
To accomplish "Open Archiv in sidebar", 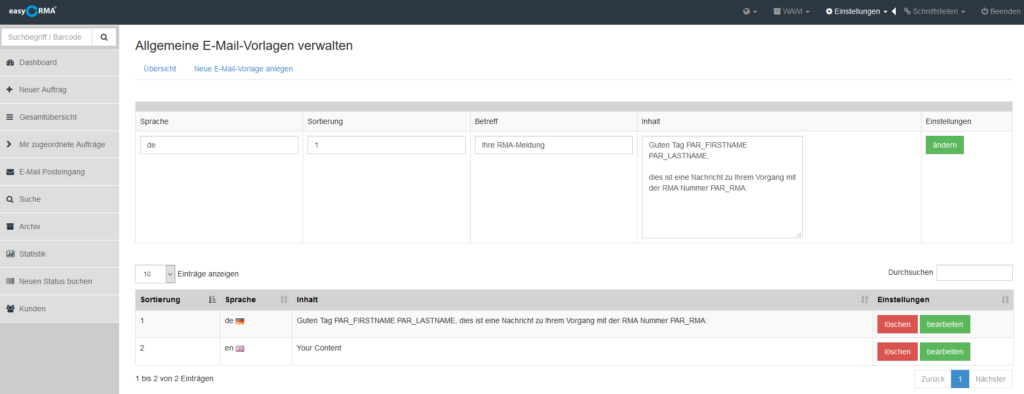I will [59, 227].
